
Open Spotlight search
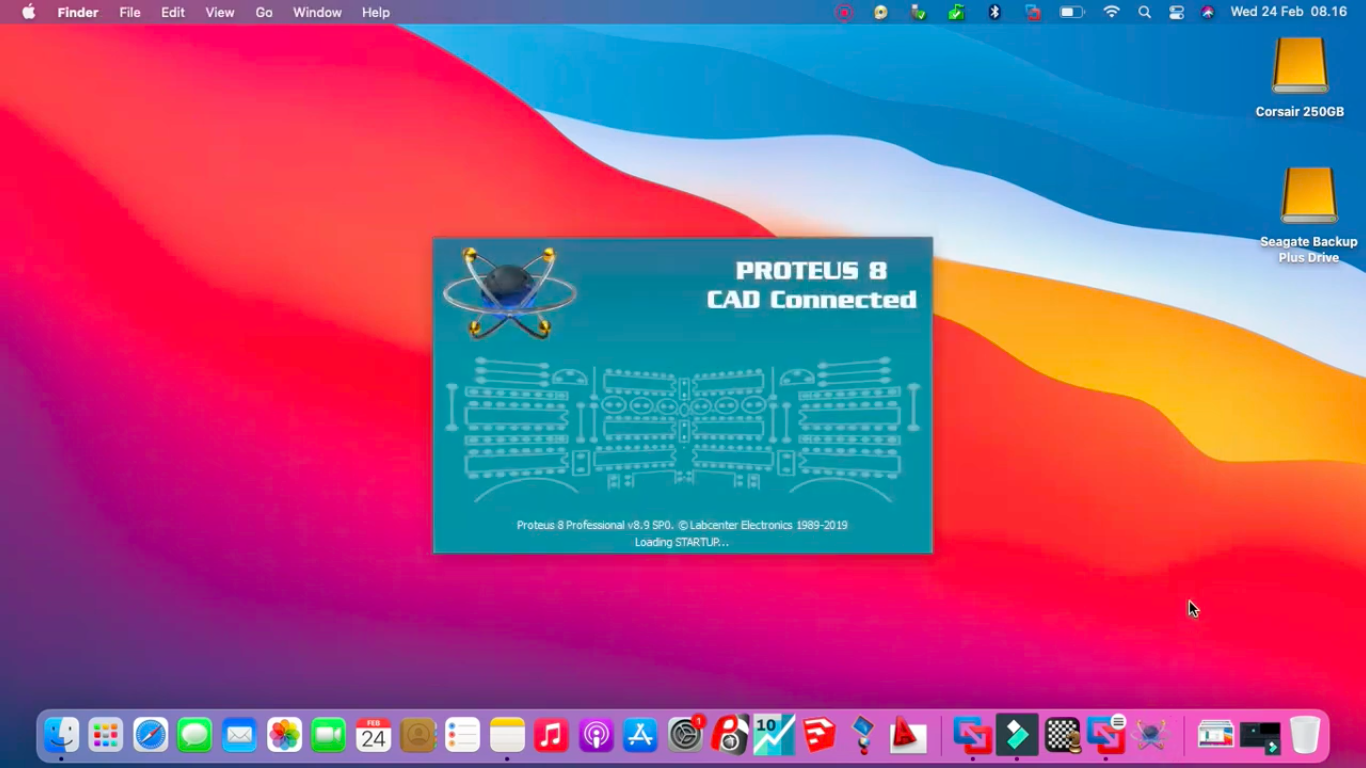click(1143, 12)
